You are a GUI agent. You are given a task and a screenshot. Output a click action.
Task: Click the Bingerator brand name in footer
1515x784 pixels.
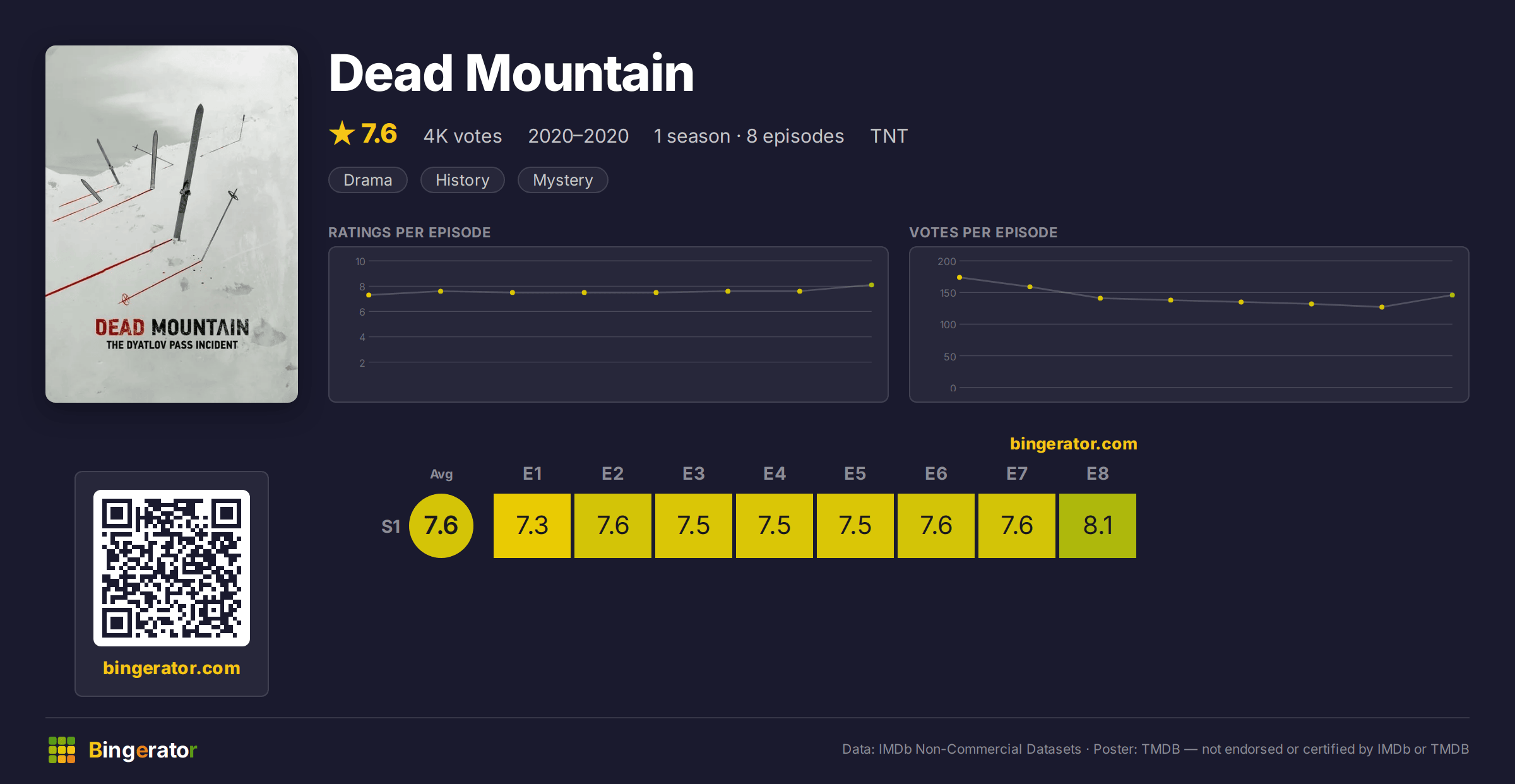[143, 750]
